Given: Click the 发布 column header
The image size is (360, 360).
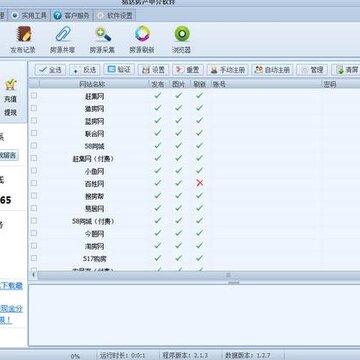Looking at the screenshot, I should tap(159, 84).
